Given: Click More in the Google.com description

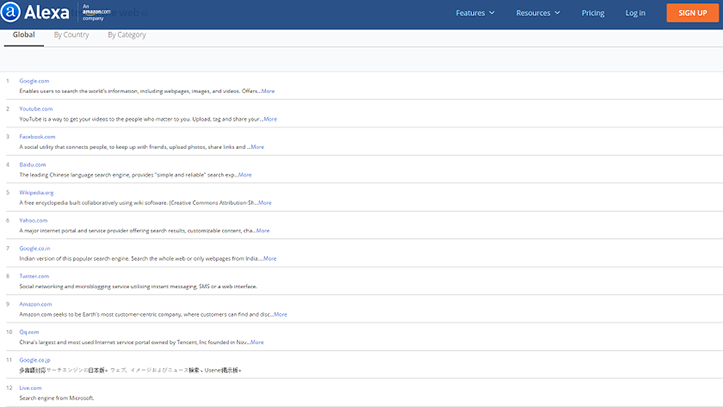Looking at the screenshot, I should click(x=268, y=91).
